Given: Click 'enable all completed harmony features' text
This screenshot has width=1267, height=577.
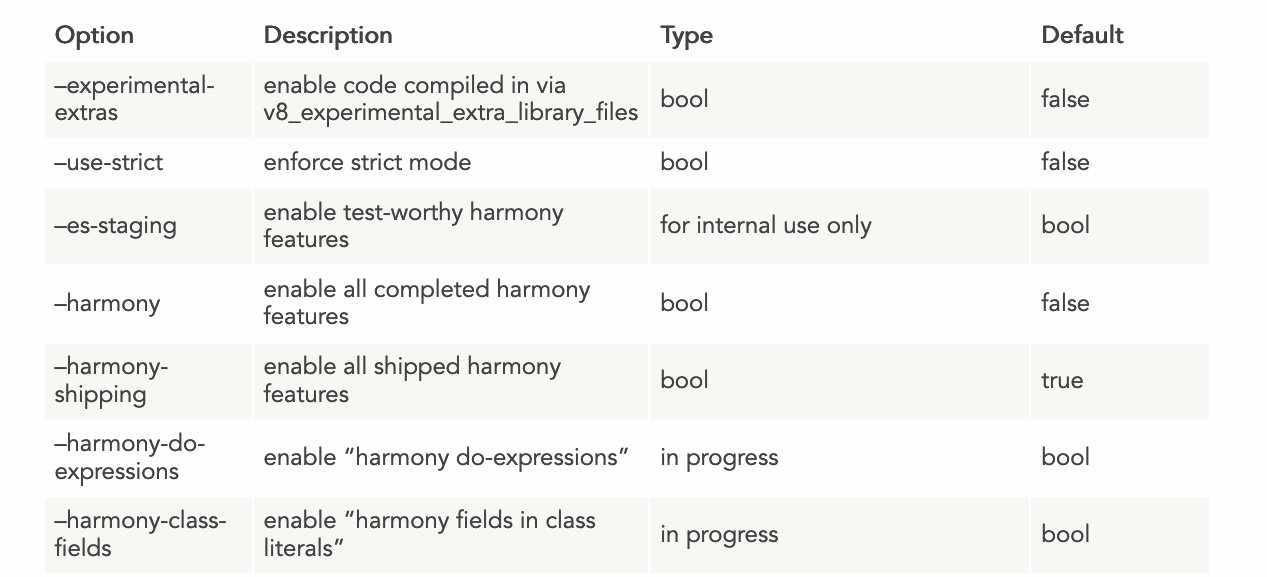Looking at the screenshot, I should click(426, 303).
